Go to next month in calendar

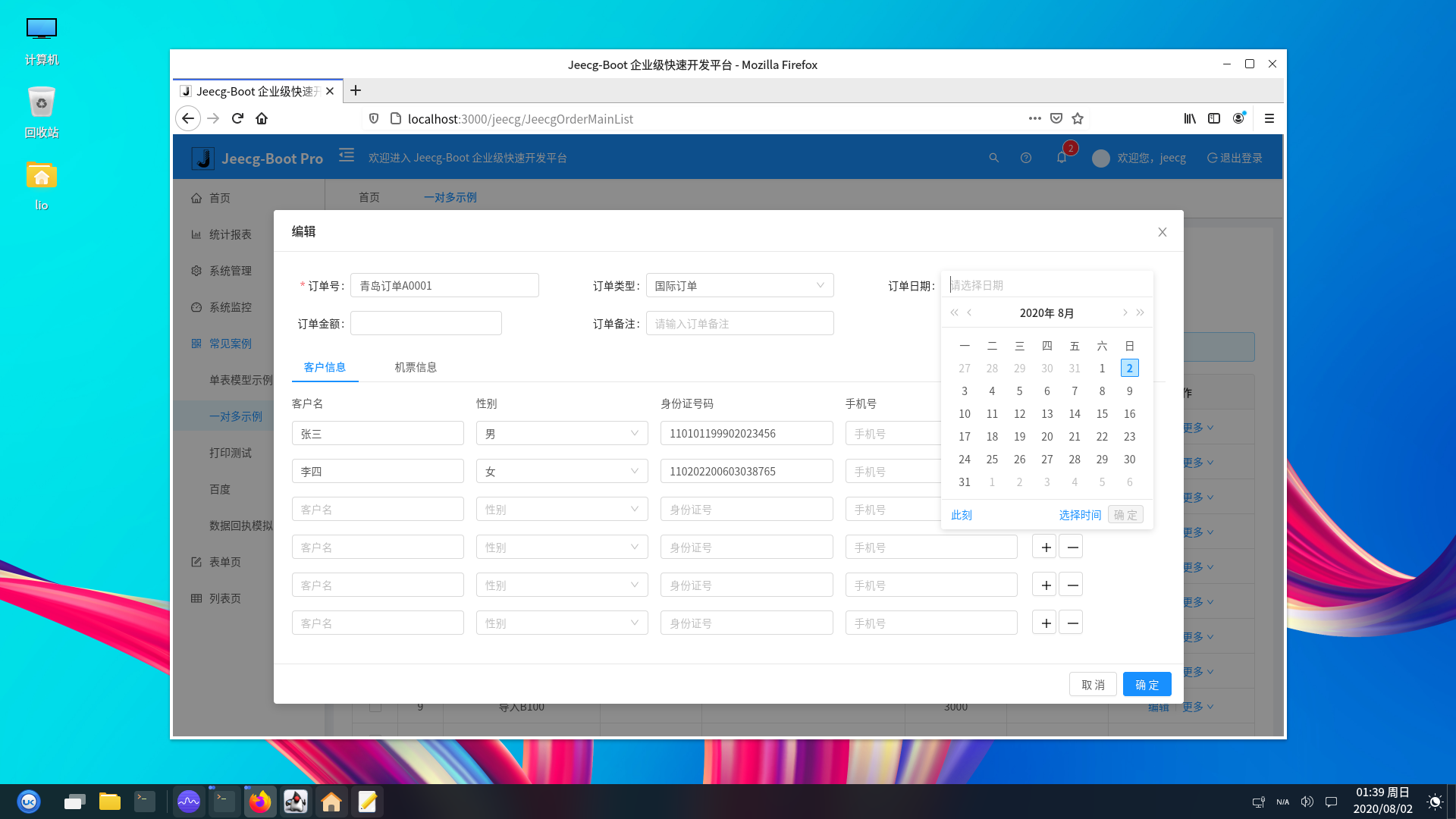click(1125, 312)
